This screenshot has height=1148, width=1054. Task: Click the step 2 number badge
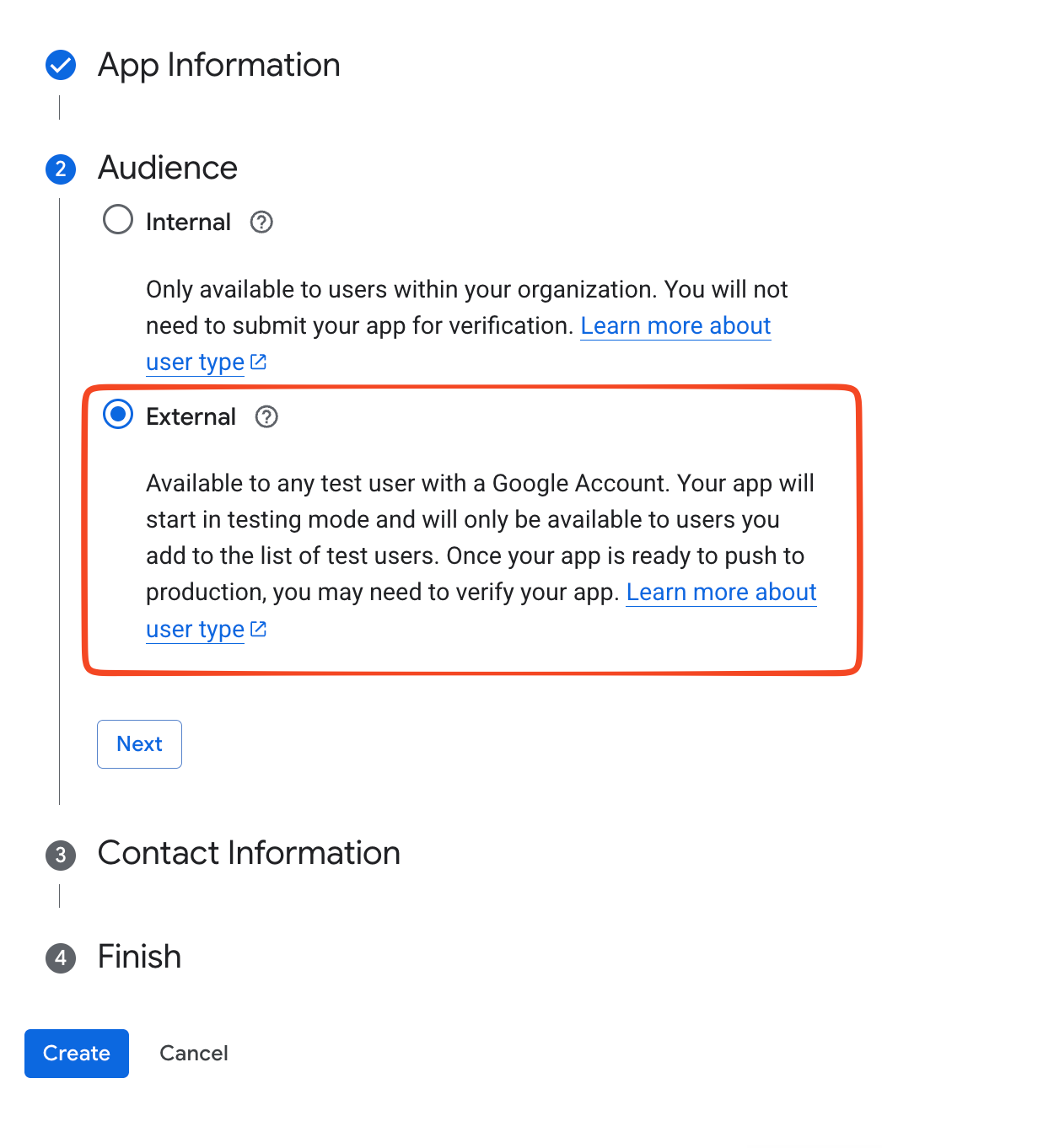tap(61, 169)
